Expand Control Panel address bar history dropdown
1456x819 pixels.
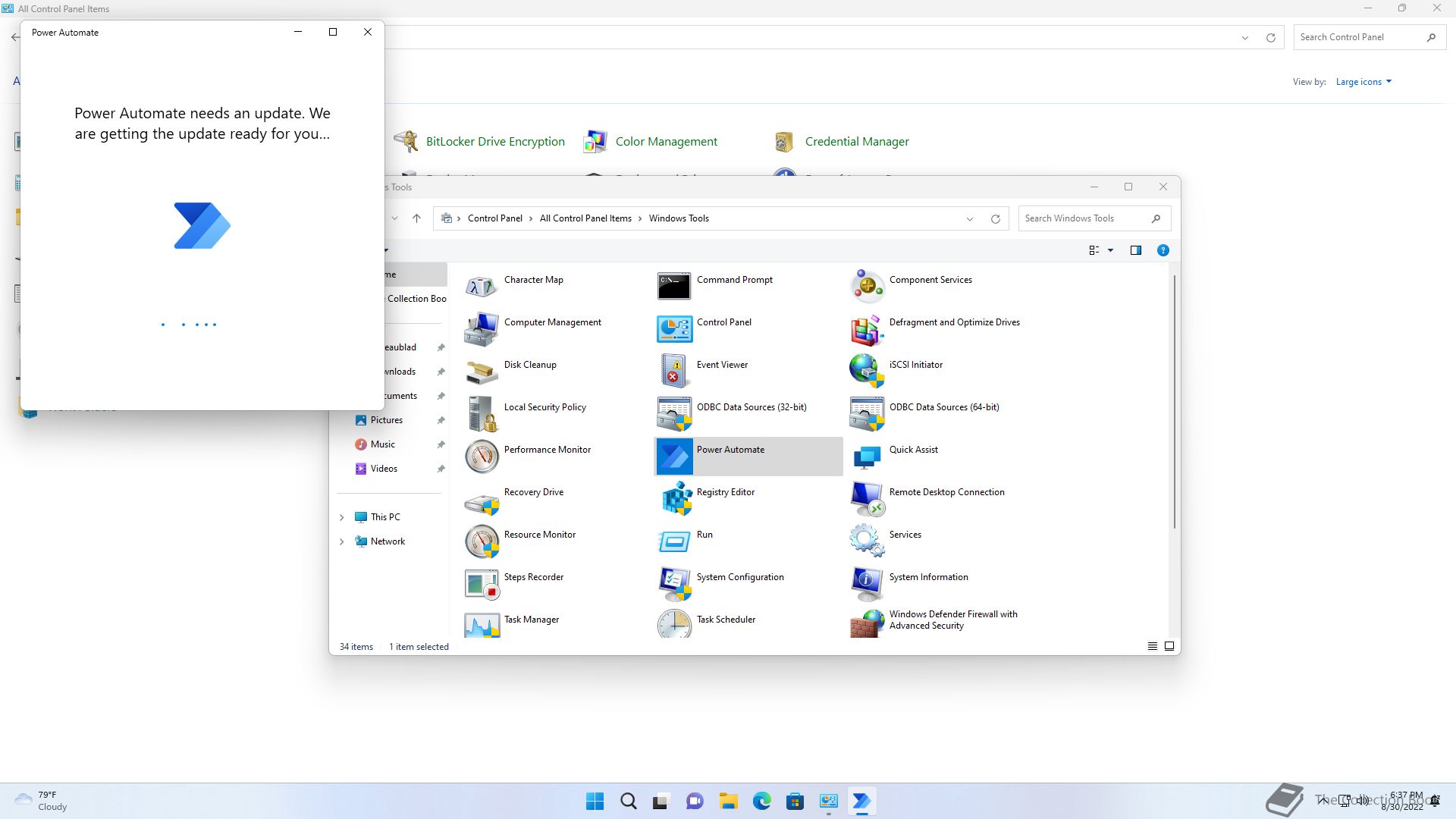(x=1244, y=37)
